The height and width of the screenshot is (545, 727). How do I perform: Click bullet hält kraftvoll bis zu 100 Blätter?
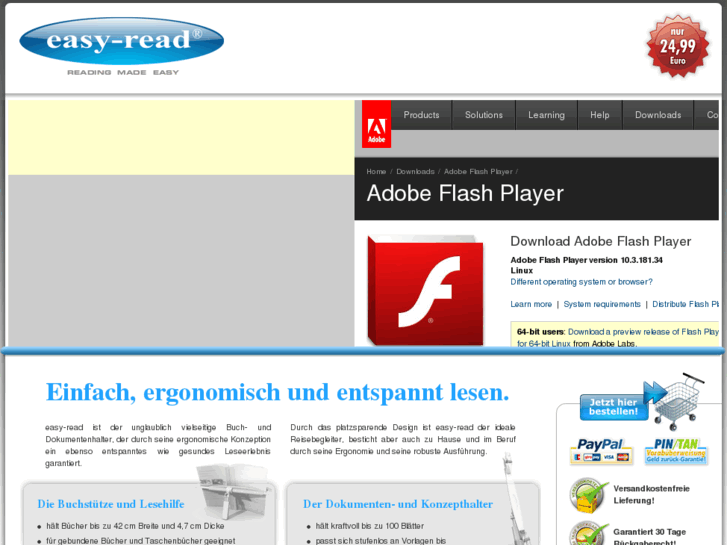pos(370,526)
